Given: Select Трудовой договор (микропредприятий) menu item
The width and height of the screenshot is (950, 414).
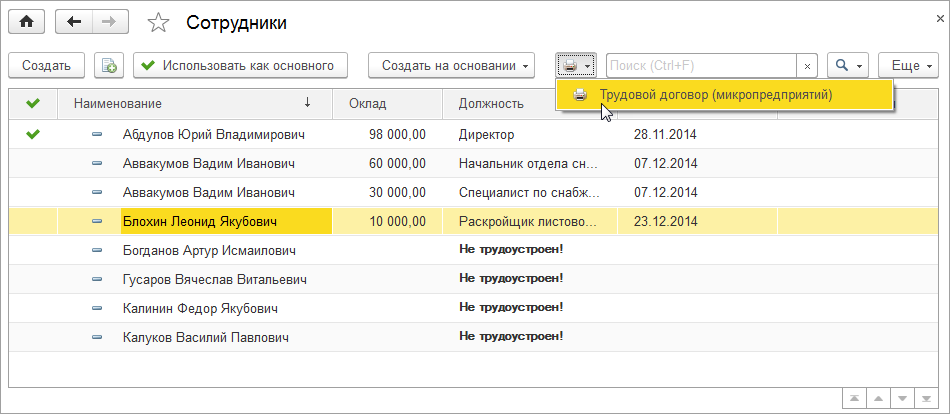Looking at the screenshot, I should [714, 95].
